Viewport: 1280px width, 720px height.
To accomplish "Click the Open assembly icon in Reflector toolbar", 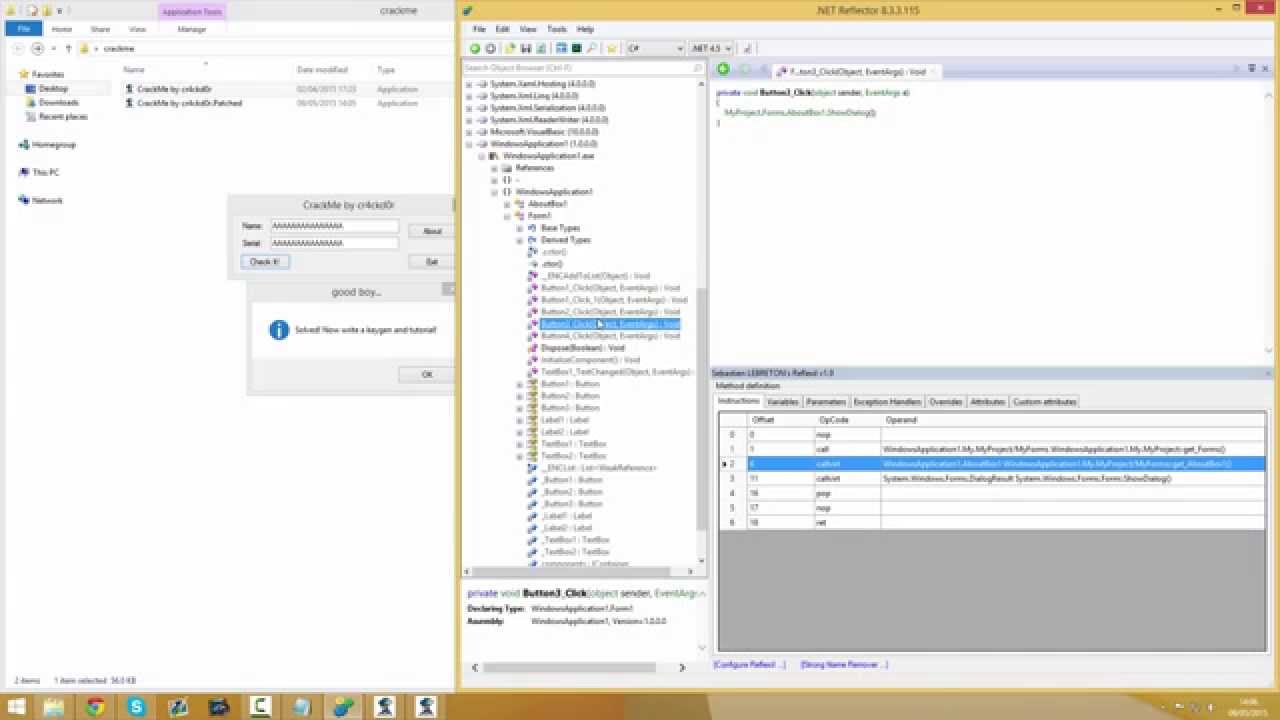I will point(510,48).
